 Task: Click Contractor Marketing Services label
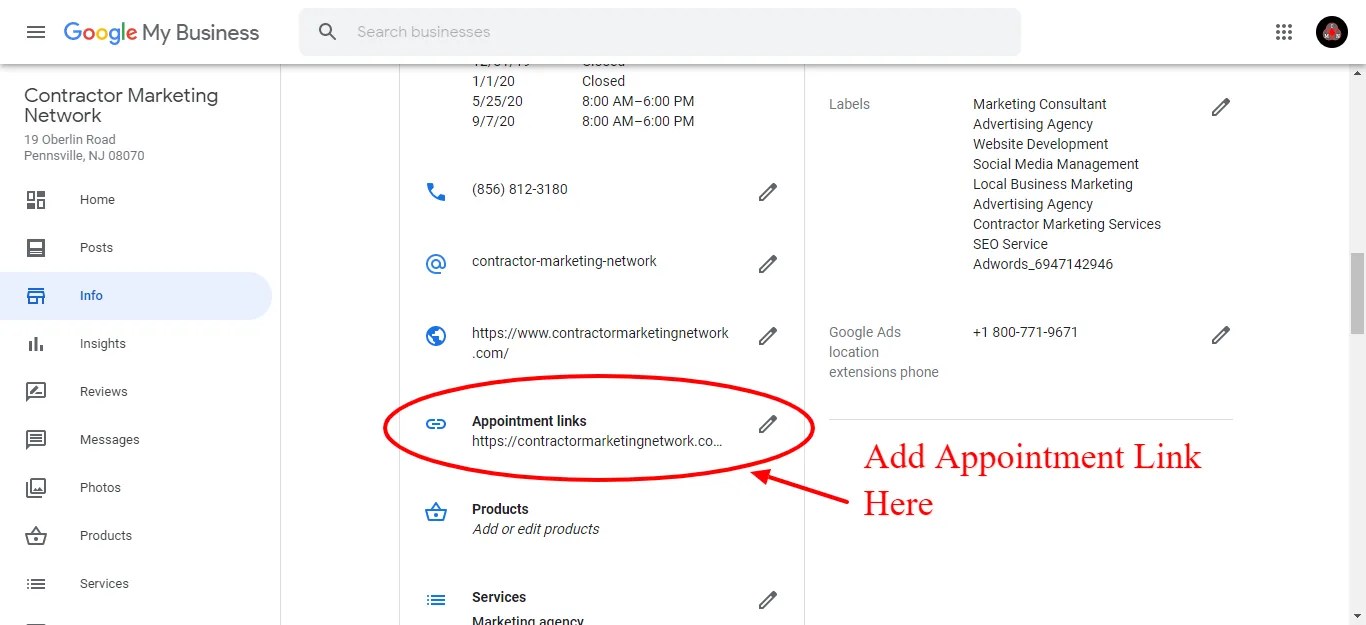(1067, 224)
